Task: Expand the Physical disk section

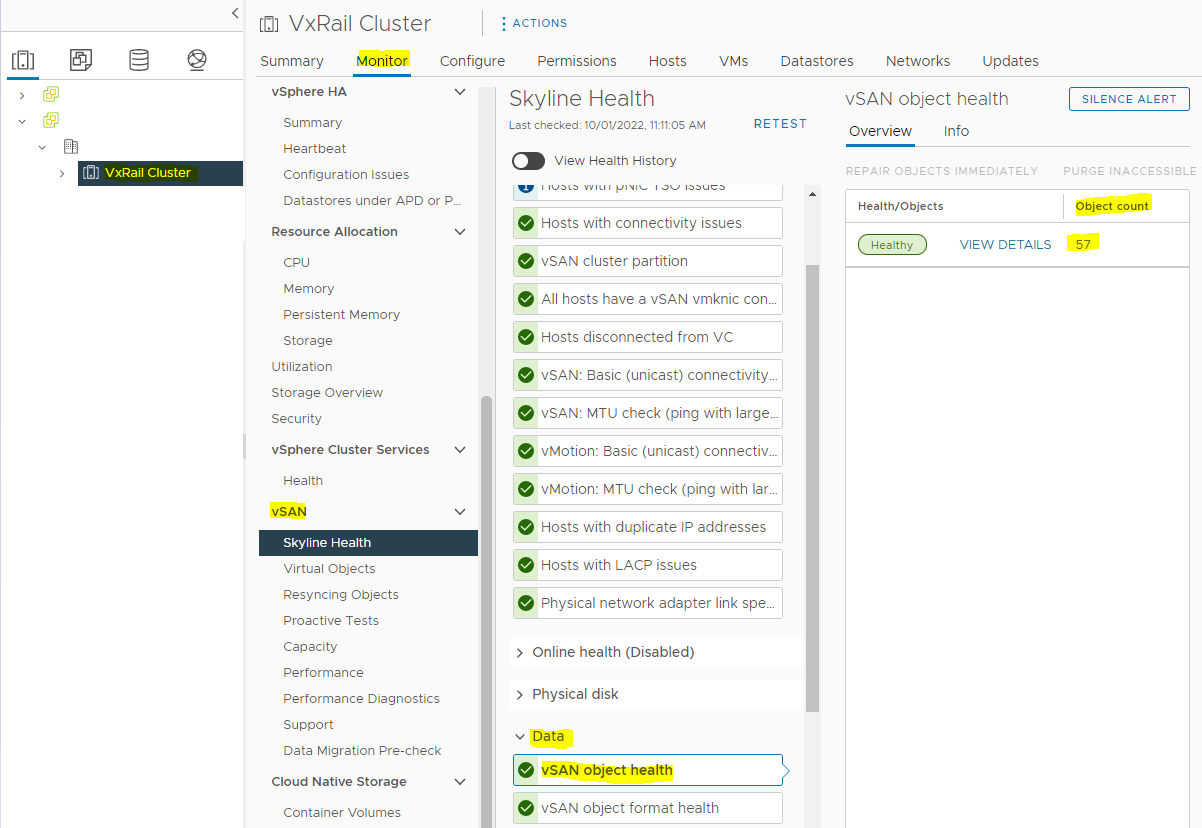Action: pos(520,693)
